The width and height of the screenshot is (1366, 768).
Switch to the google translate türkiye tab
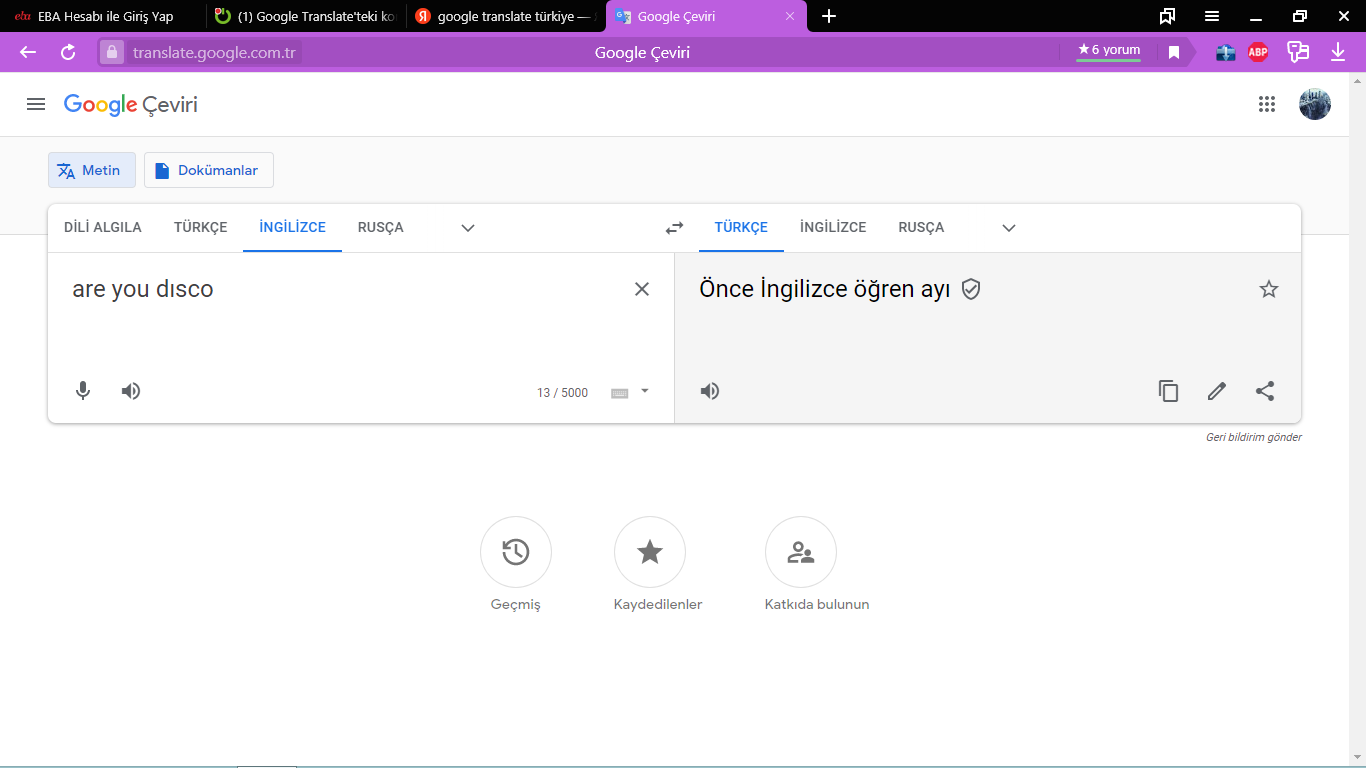point(506,16)
